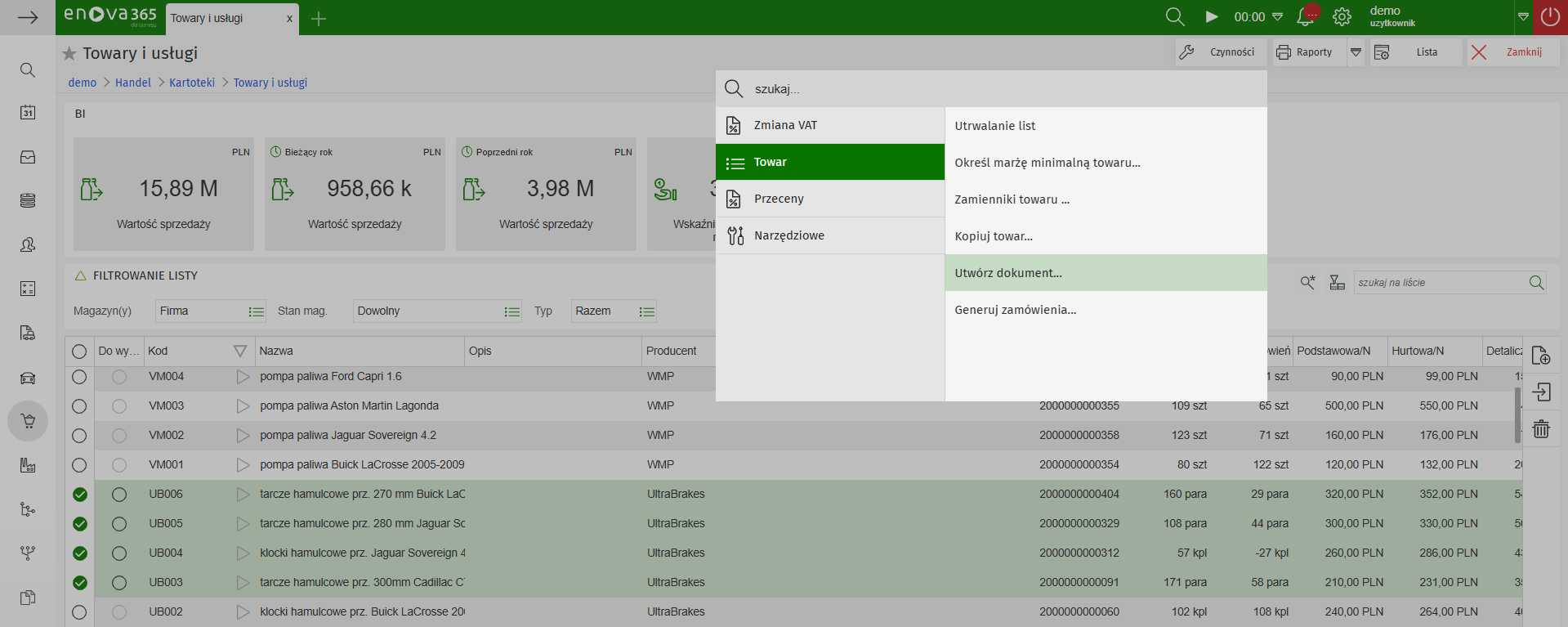Expand the Raporty dropdown arrow

1356,52
